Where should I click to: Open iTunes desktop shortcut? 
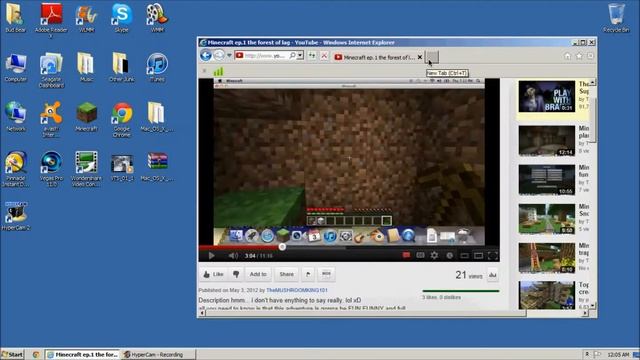[157, 67]
